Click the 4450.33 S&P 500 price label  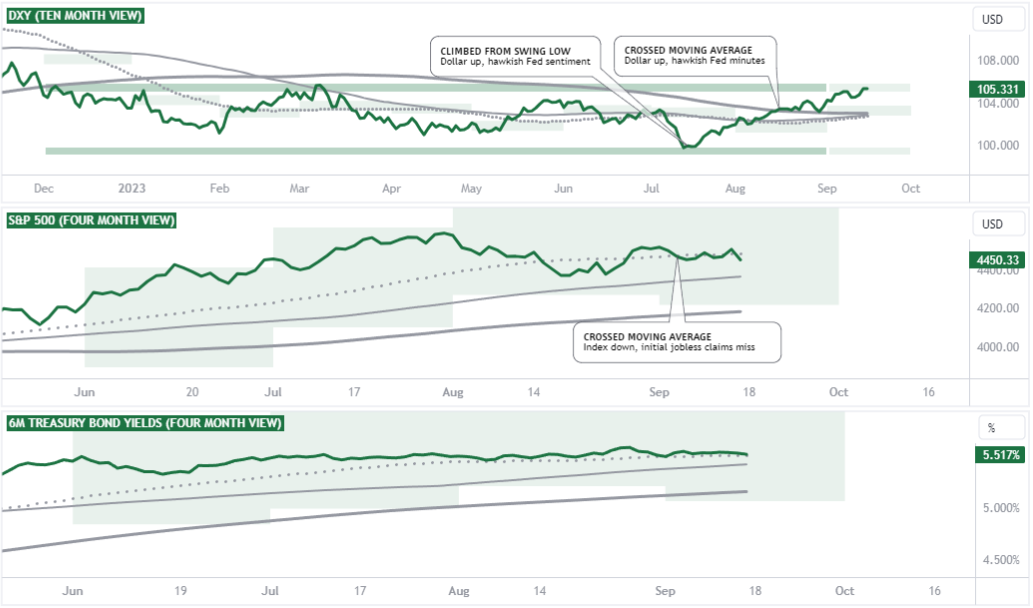997,260
